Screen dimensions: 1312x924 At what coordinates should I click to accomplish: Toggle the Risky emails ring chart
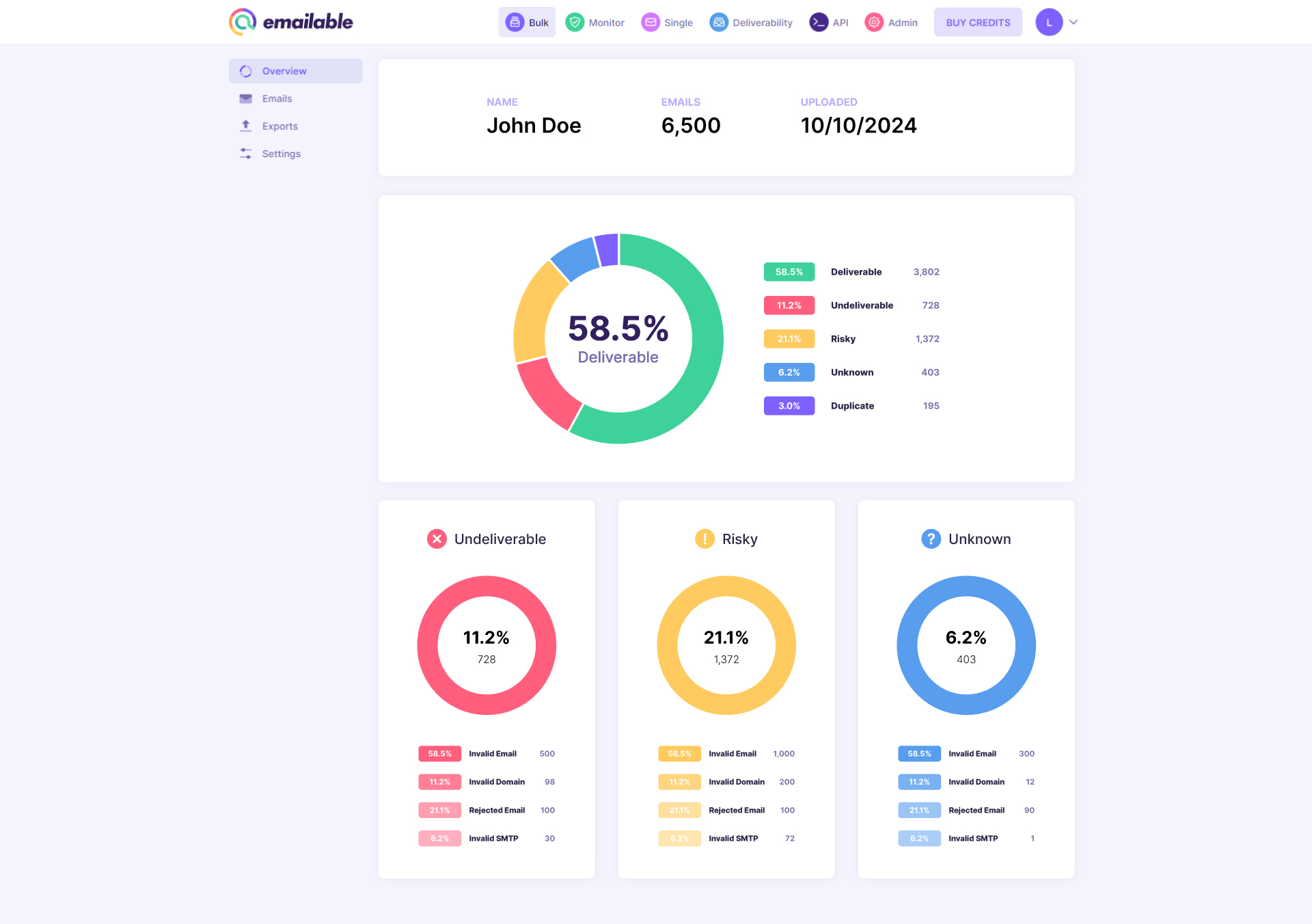pyautogui.click(x=726, y=645)
